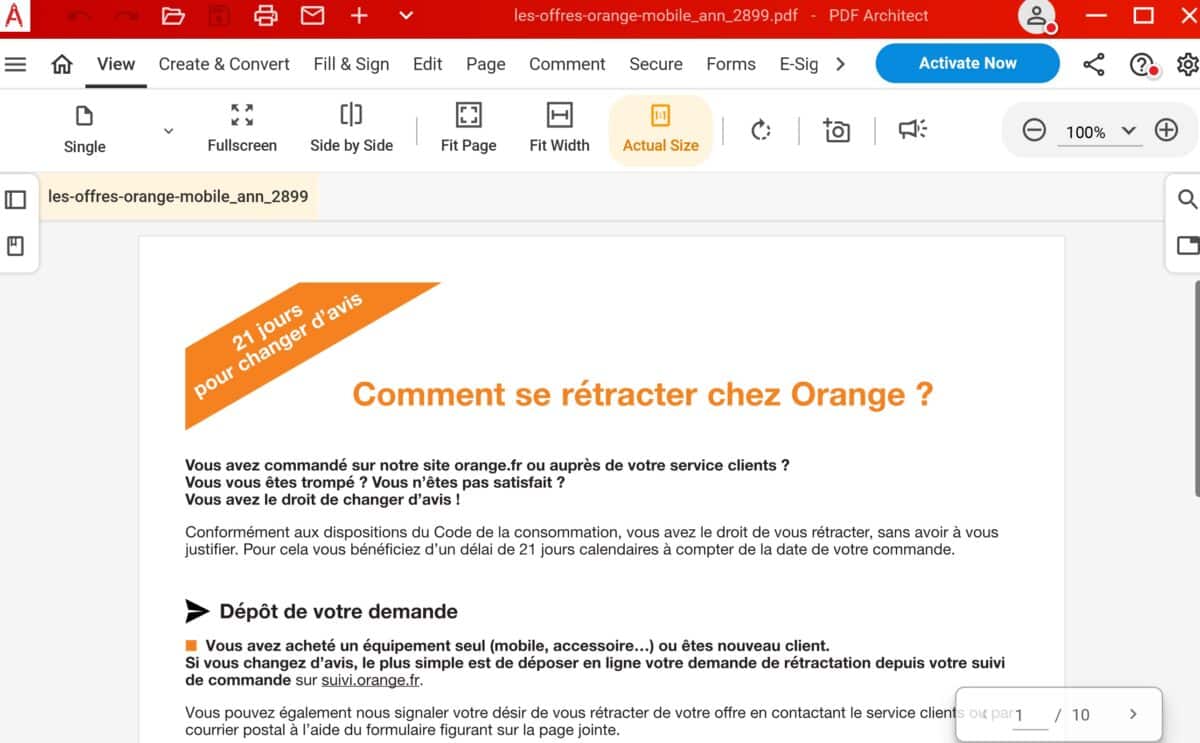Print the document using the printer icon
Screen dimensions: 1200x743
[265, 16]
